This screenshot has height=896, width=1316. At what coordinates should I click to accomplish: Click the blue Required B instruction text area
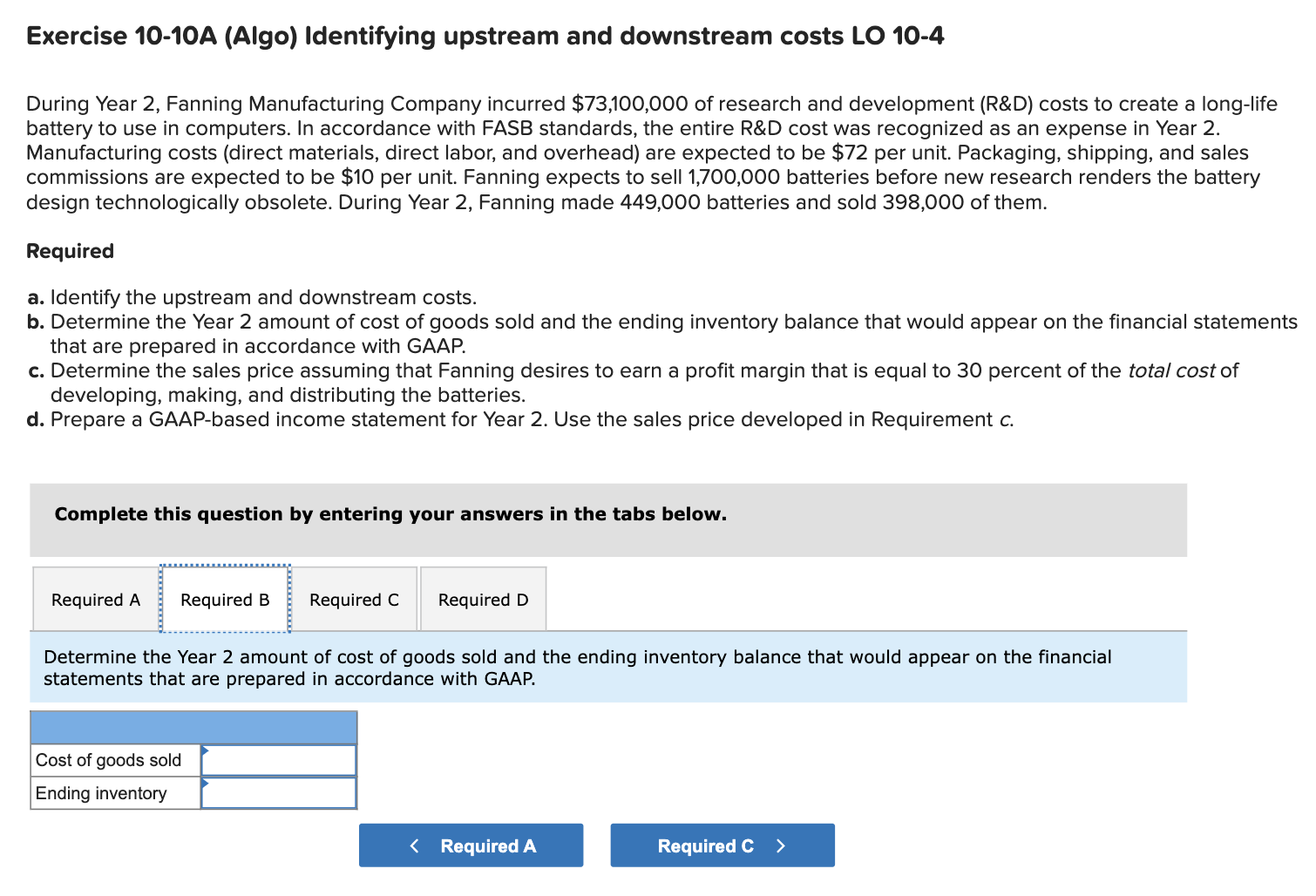coord(578,667)
